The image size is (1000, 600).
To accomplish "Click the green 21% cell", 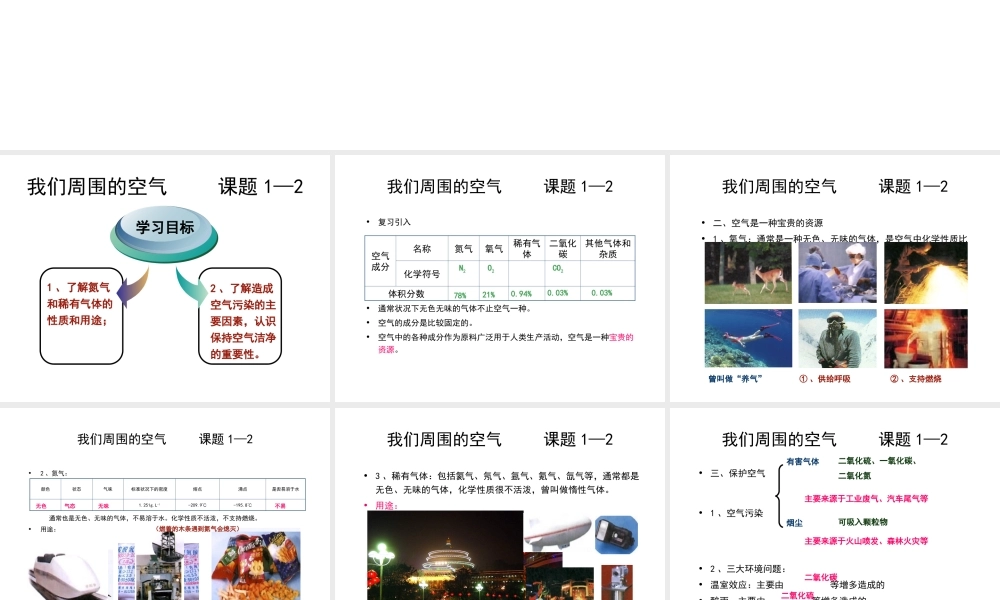I will pyautogui.click(x=489, y=295).
